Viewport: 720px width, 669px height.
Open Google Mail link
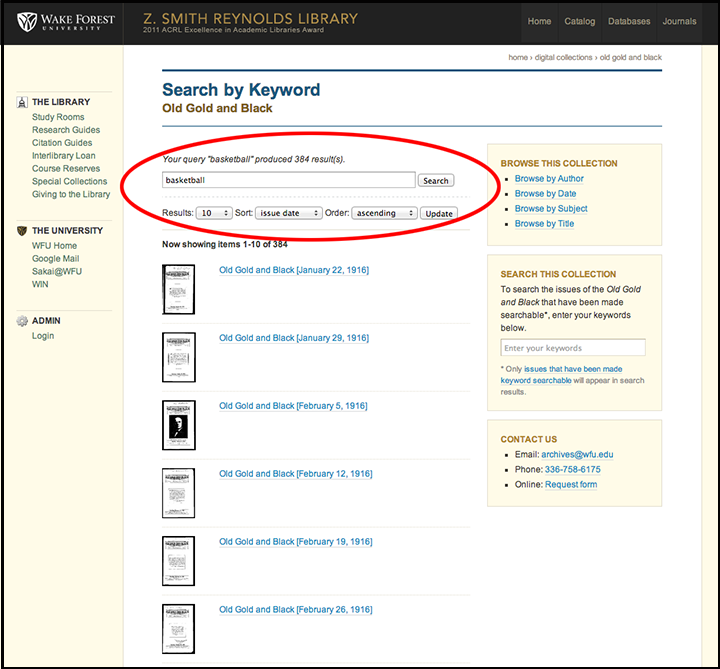click(x=56, y=259)
